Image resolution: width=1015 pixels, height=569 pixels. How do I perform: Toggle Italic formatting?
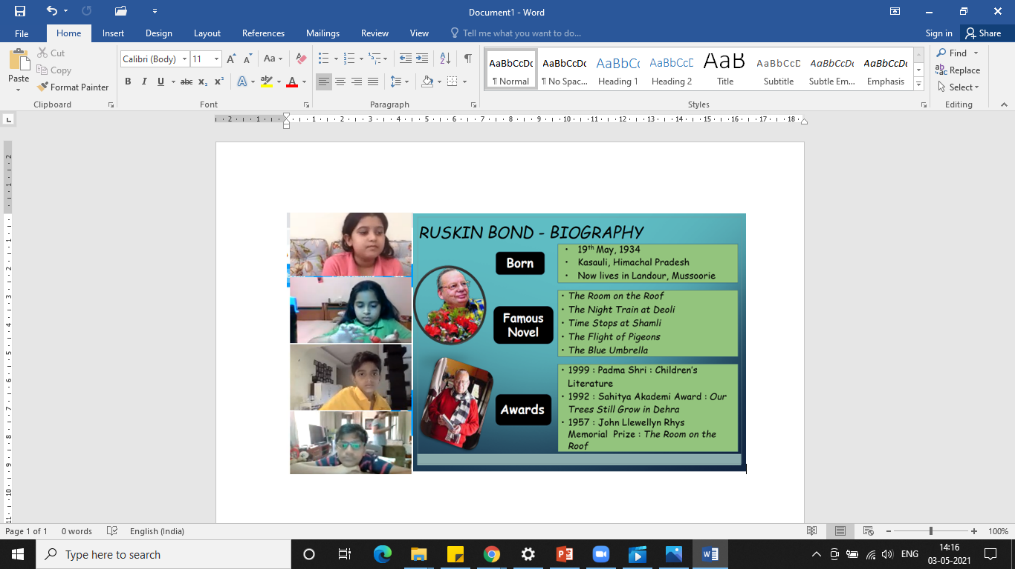(x=144, y=82)
